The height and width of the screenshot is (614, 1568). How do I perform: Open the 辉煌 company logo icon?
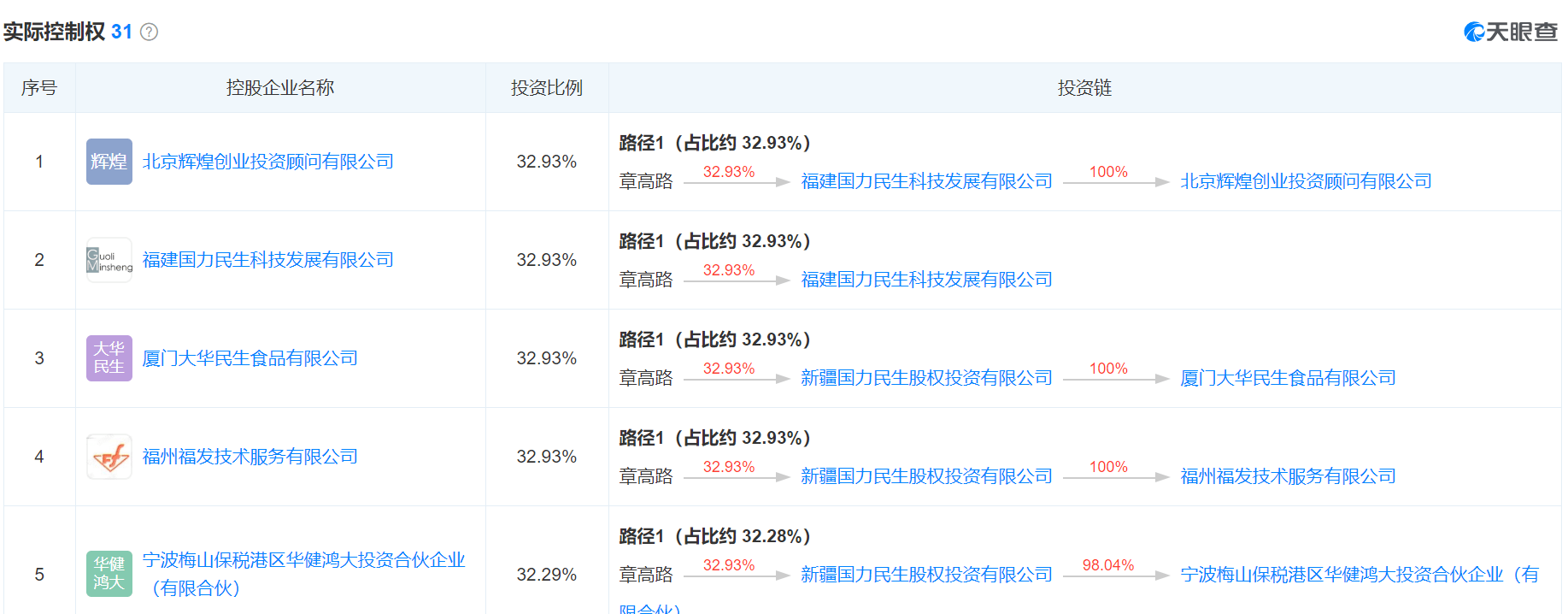[x=109, y=162]
